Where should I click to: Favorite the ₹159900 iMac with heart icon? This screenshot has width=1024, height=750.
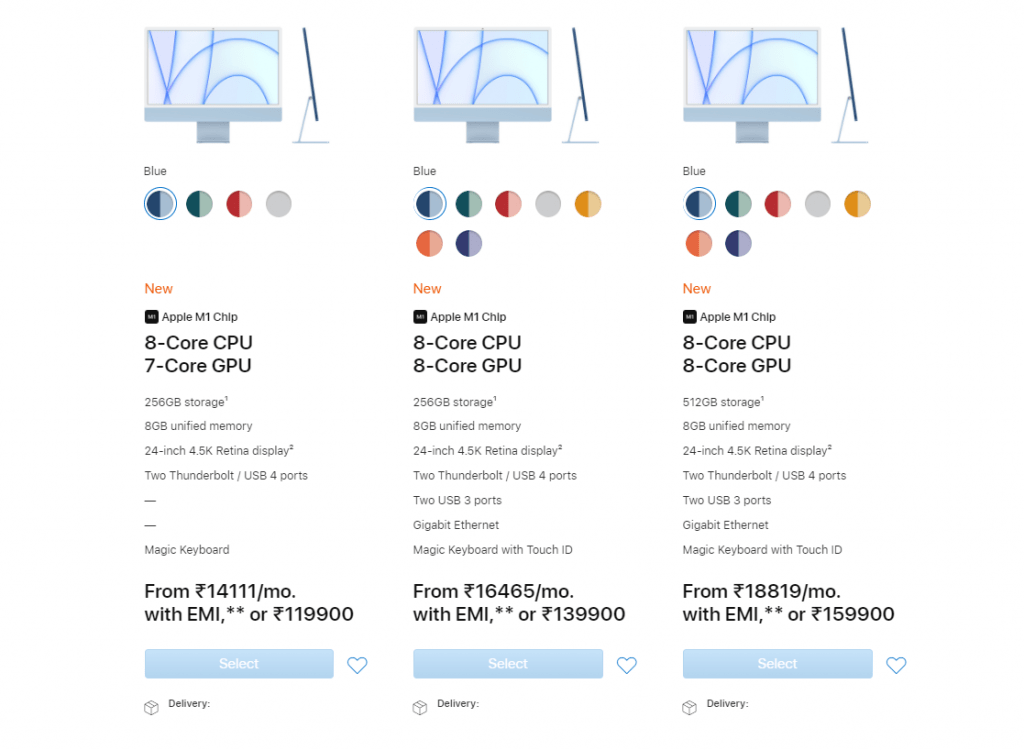click(896, 665)
